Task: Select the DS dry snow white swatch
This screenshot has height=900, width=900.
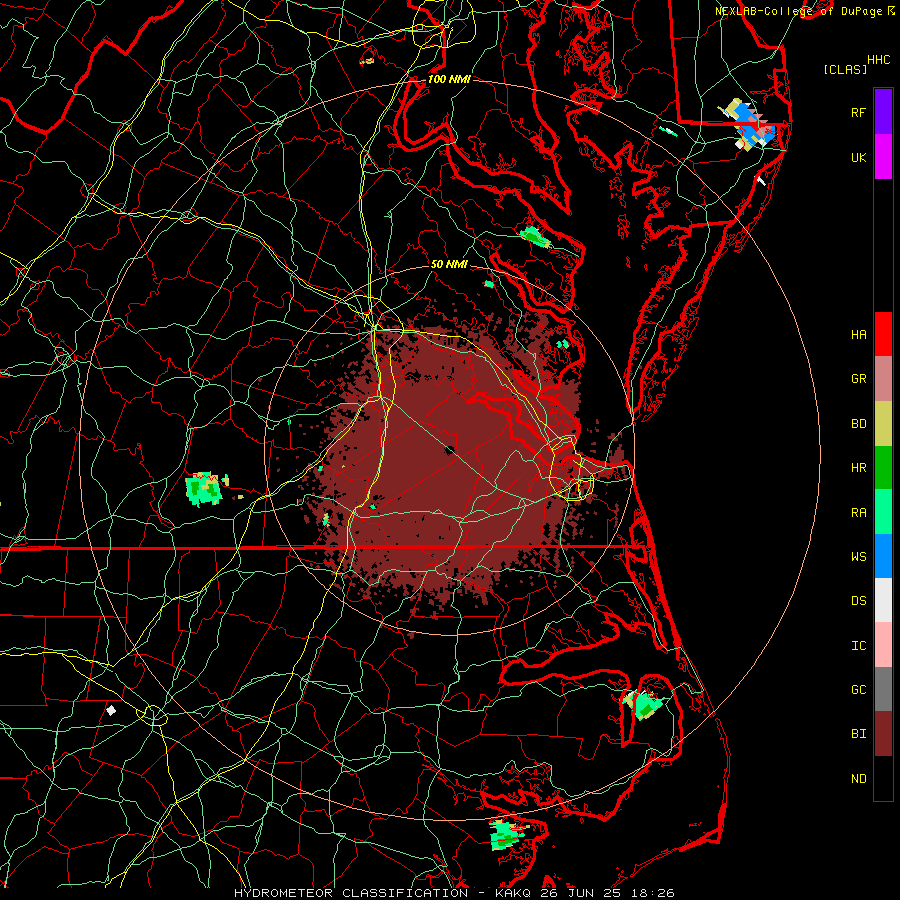Action: coord(883,600)
